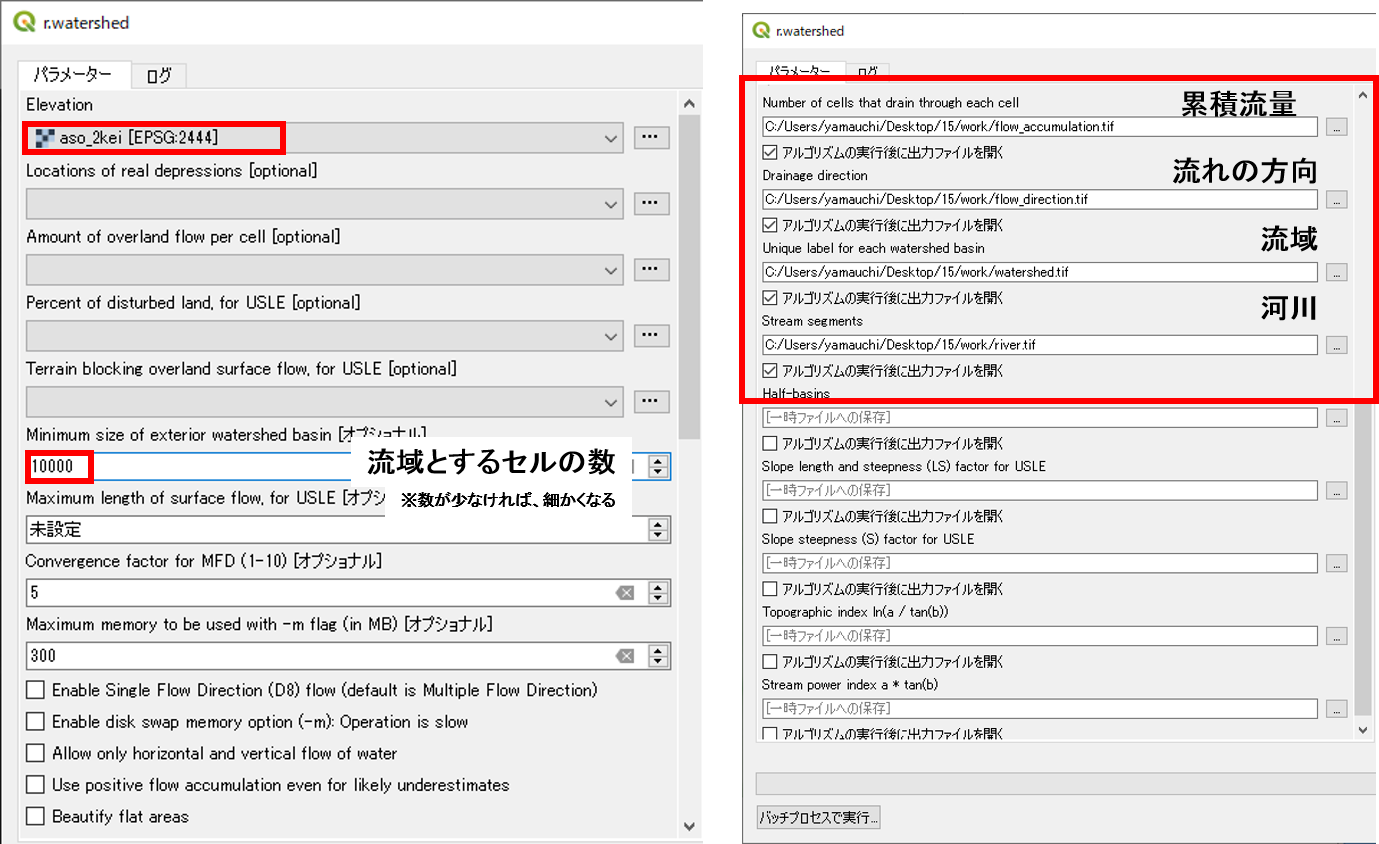1379x844 pixels.
Task: Click spinner arrows of Convergence factor field
Action: [658, 592]
